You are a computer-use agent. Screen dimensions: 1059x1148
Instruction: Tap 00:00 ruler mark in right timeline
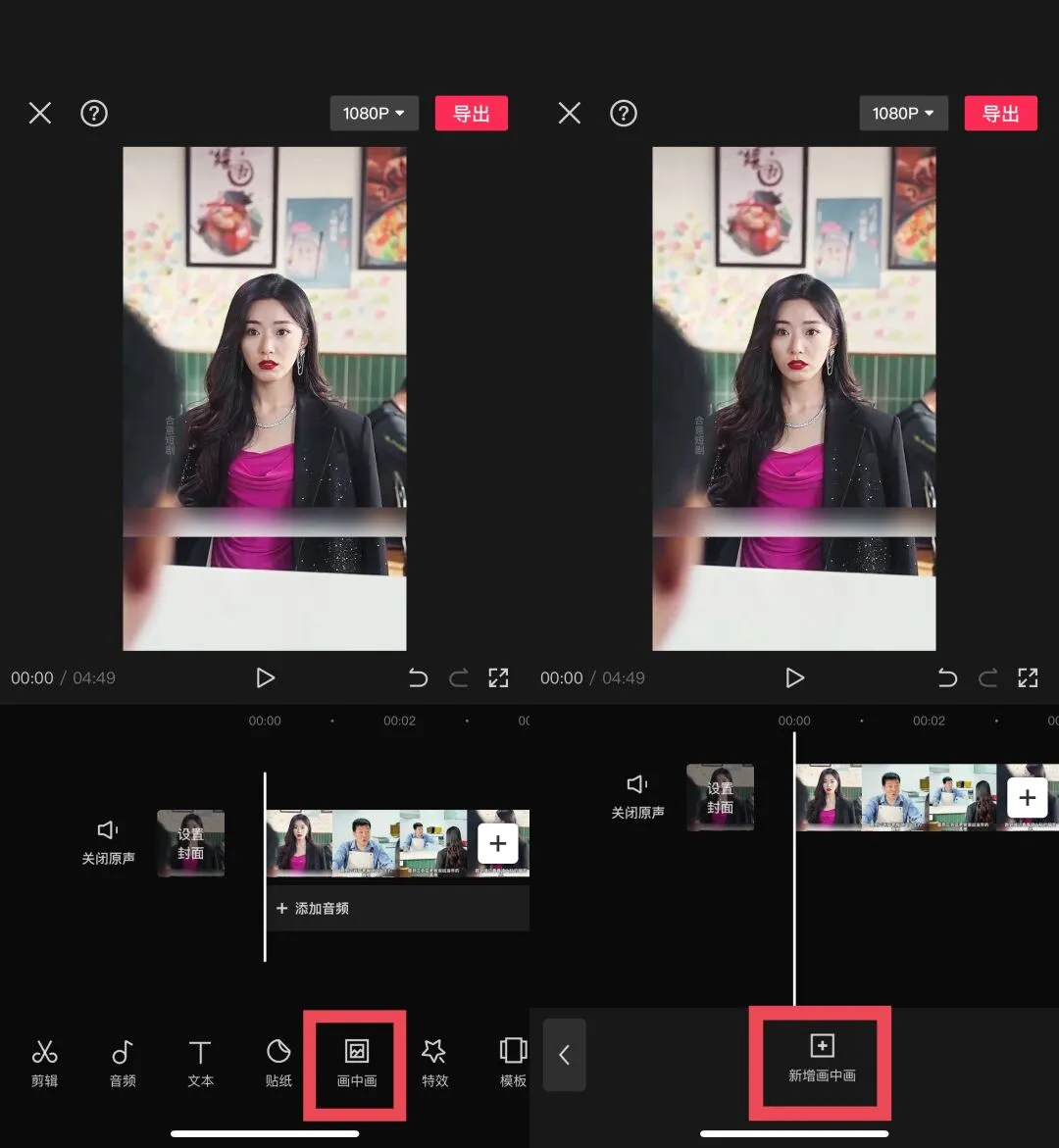pyautogui.click(x=794, y=722)
